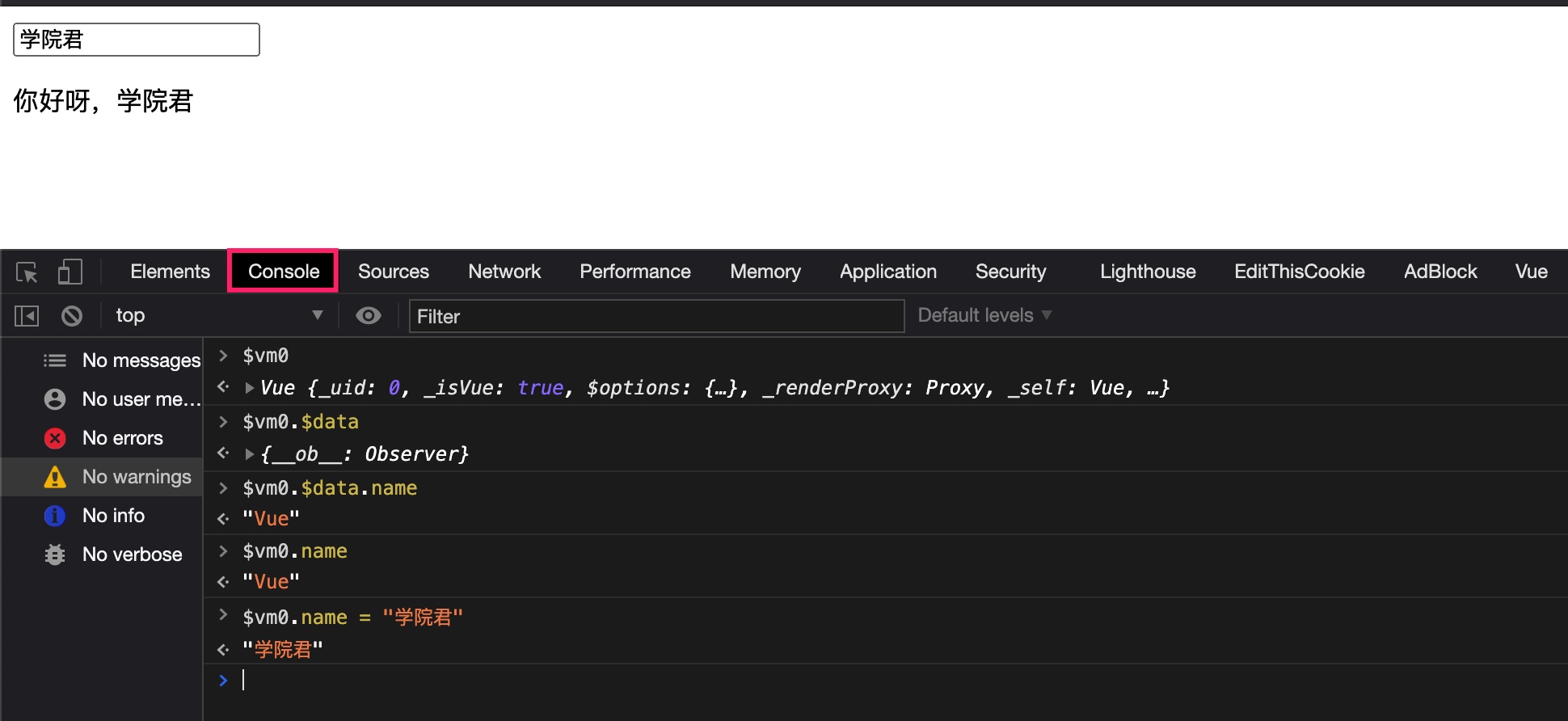Viewport: 1568px width, 721px height.
Task: Click the $vm0.$data.name console entry
Action: (330, 488)
